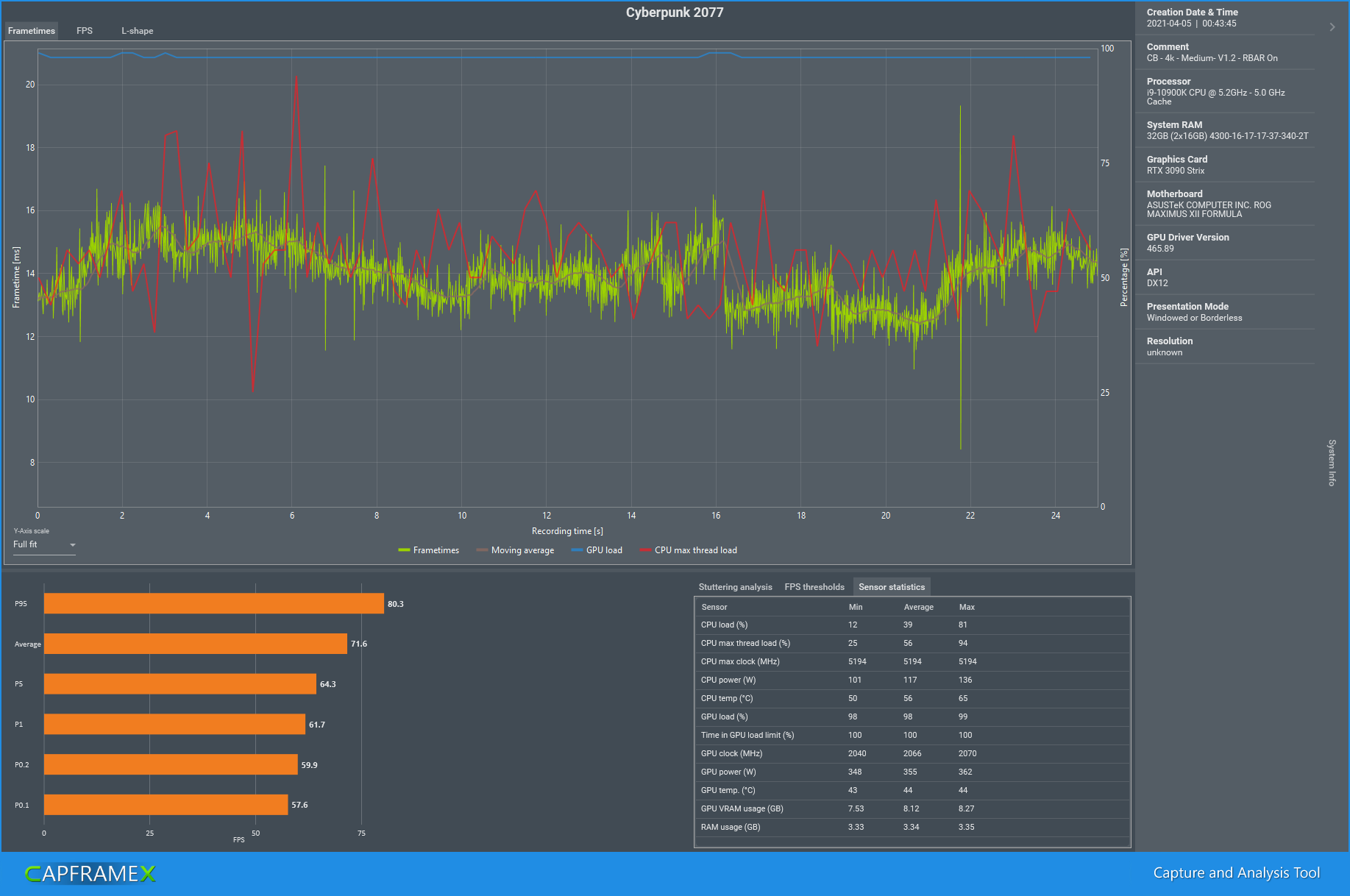
Task: Toggle the Moving average legend series
Action: pos(515,550)
